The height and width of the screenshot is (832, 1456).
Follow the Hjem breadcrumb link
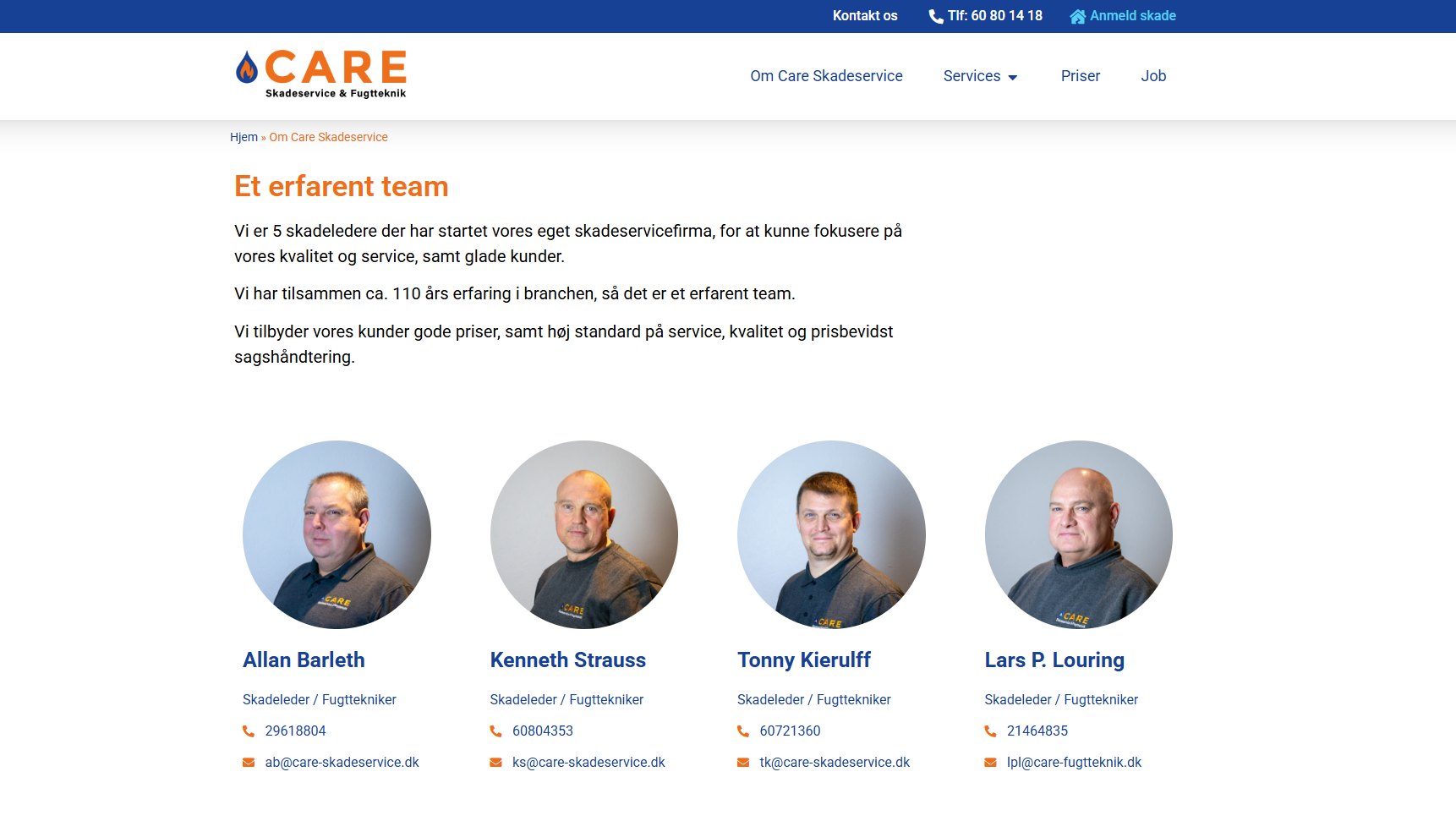pyautogui.click(x=244, y=137)
